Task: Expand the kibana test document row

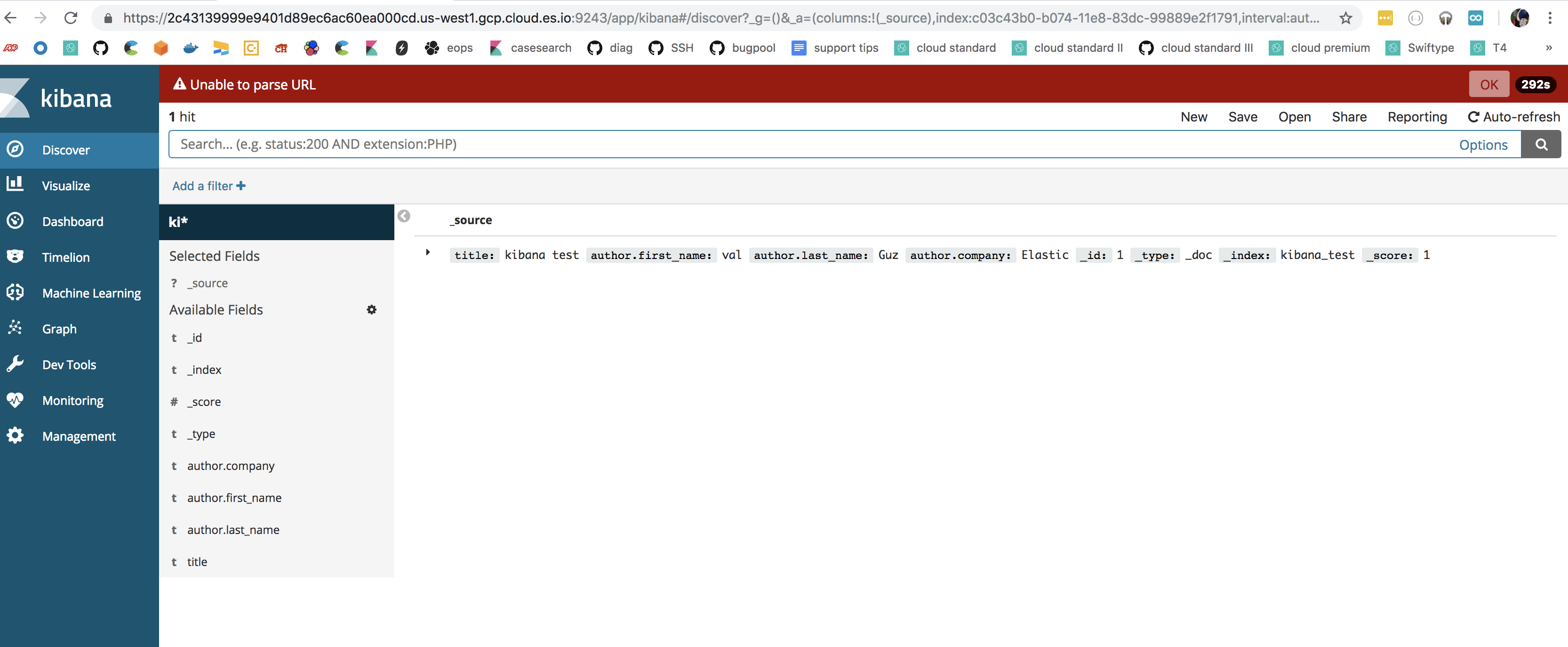Action: click(427, 252)
